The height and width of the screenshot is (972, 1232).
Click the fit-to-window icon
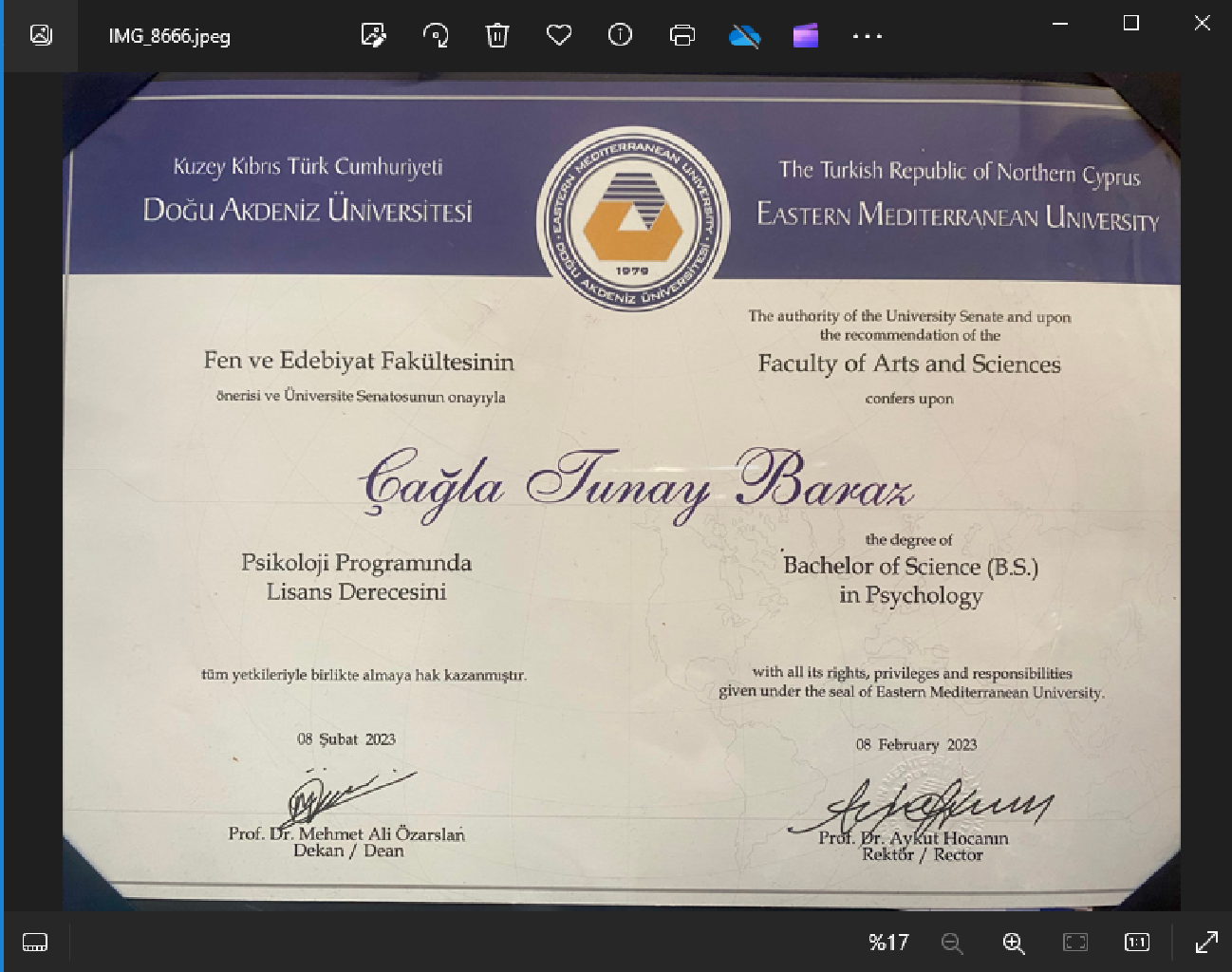point(1075,942)
